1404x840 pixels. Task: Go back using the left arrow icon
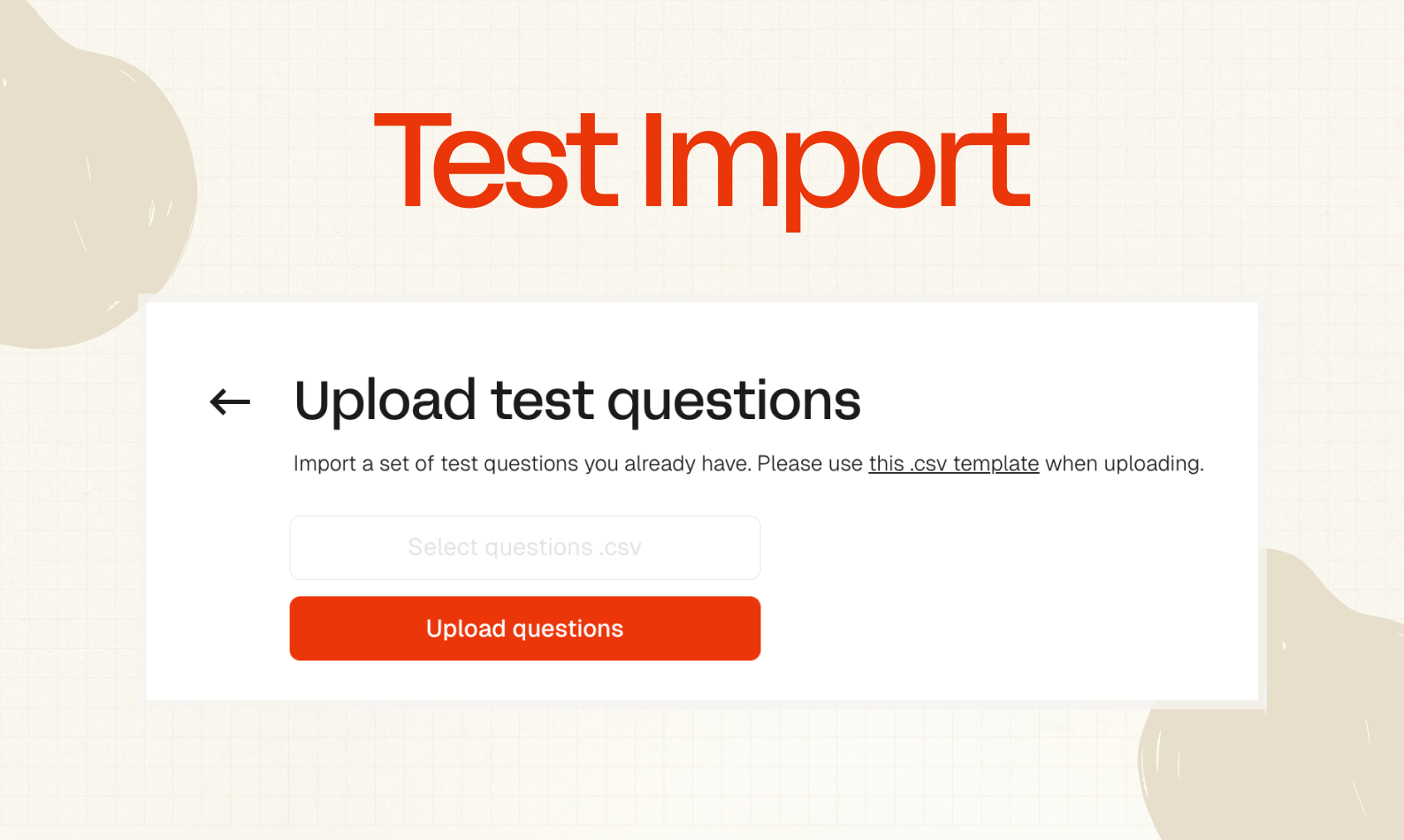(230, 402)
